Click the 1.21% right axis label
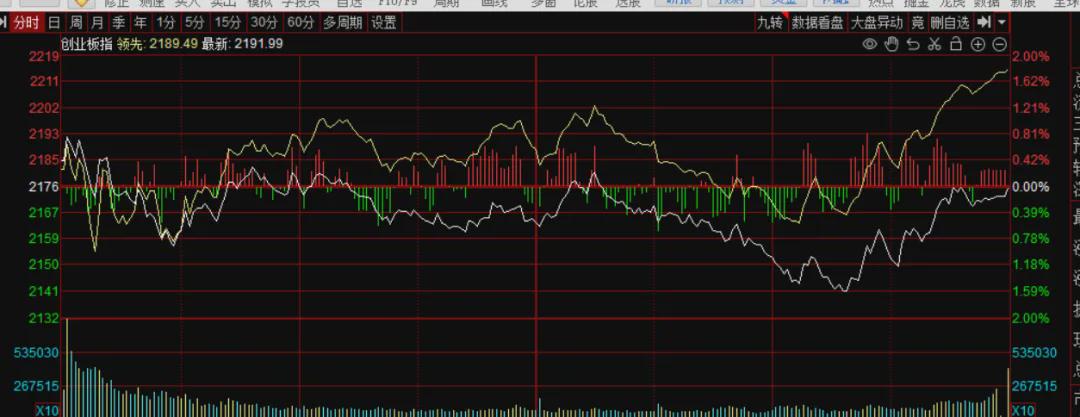 tap(1031, 108)
